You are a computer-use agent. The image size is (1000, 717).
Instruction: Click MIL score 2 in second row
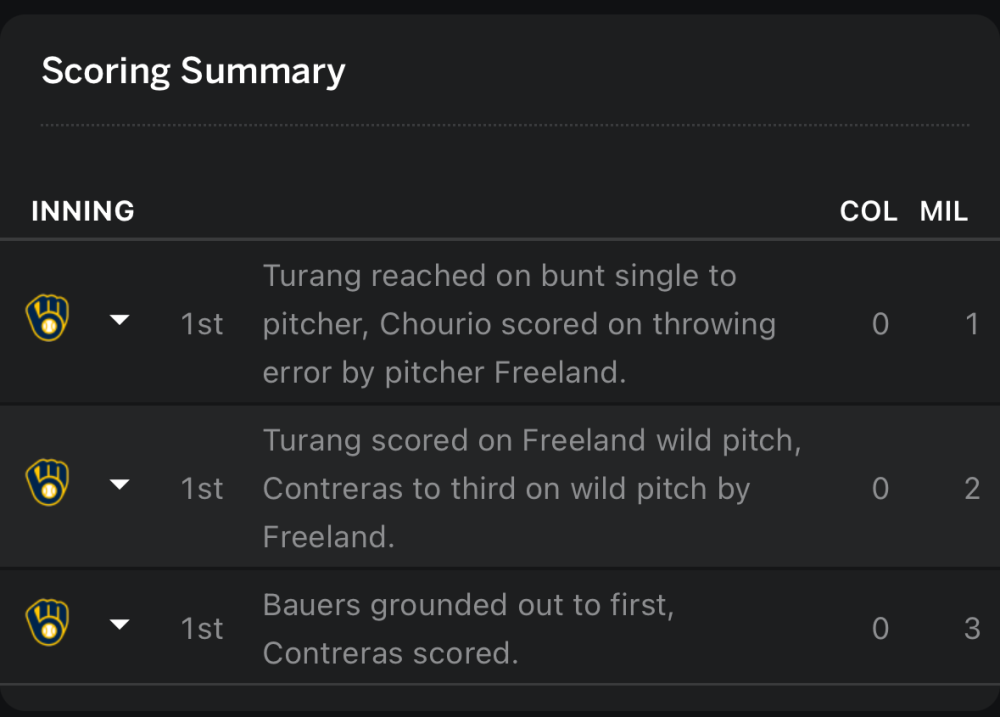point(972,489)
